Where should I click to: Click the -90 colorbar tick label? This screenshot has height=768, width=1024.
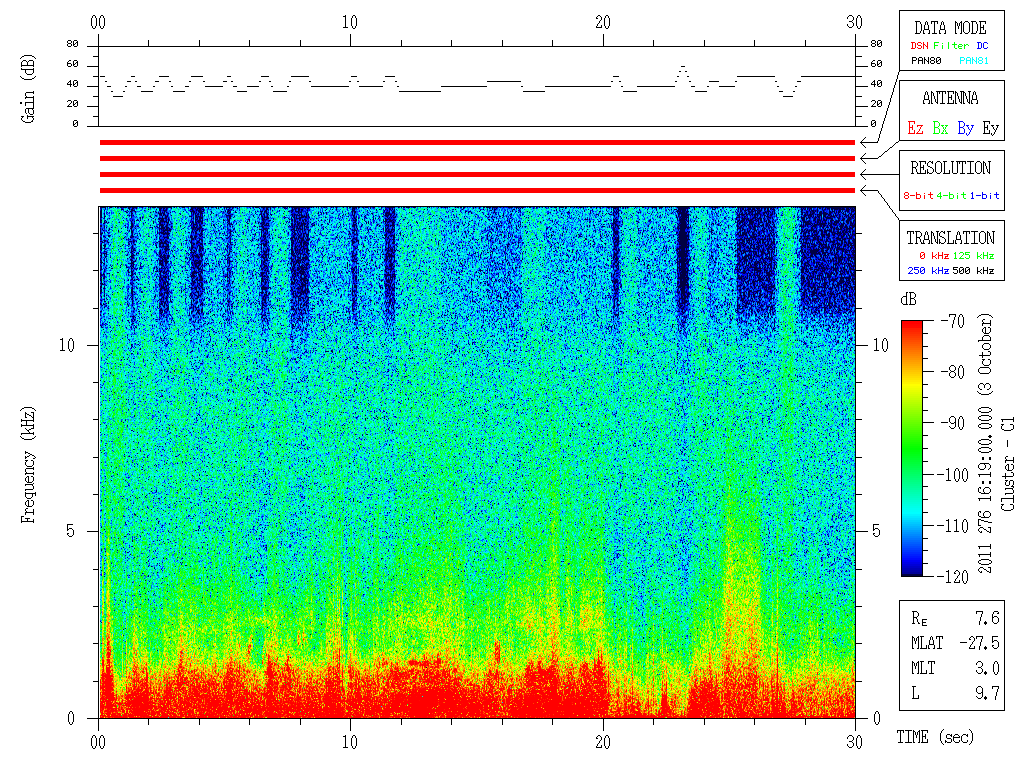coord(953,423)
